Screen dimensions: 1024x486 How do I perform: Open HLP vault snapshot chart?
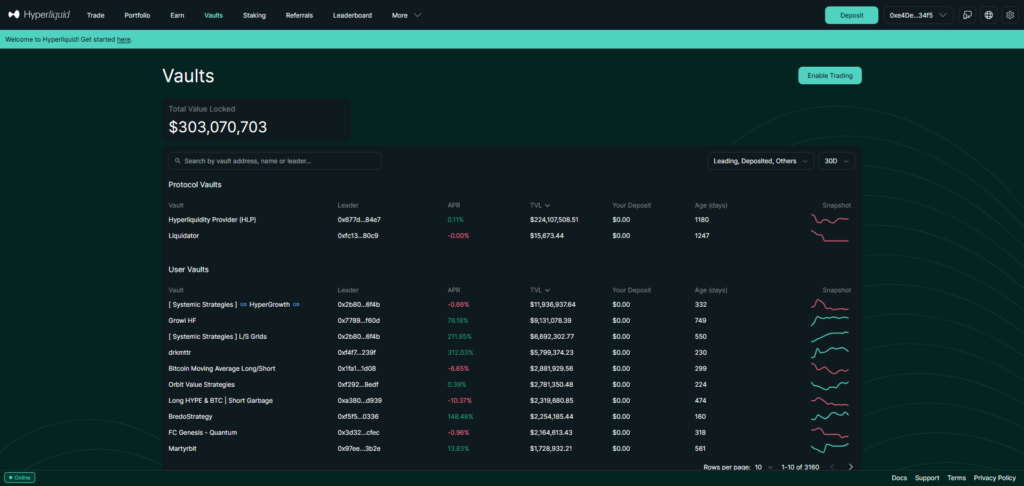click(830, 219)
